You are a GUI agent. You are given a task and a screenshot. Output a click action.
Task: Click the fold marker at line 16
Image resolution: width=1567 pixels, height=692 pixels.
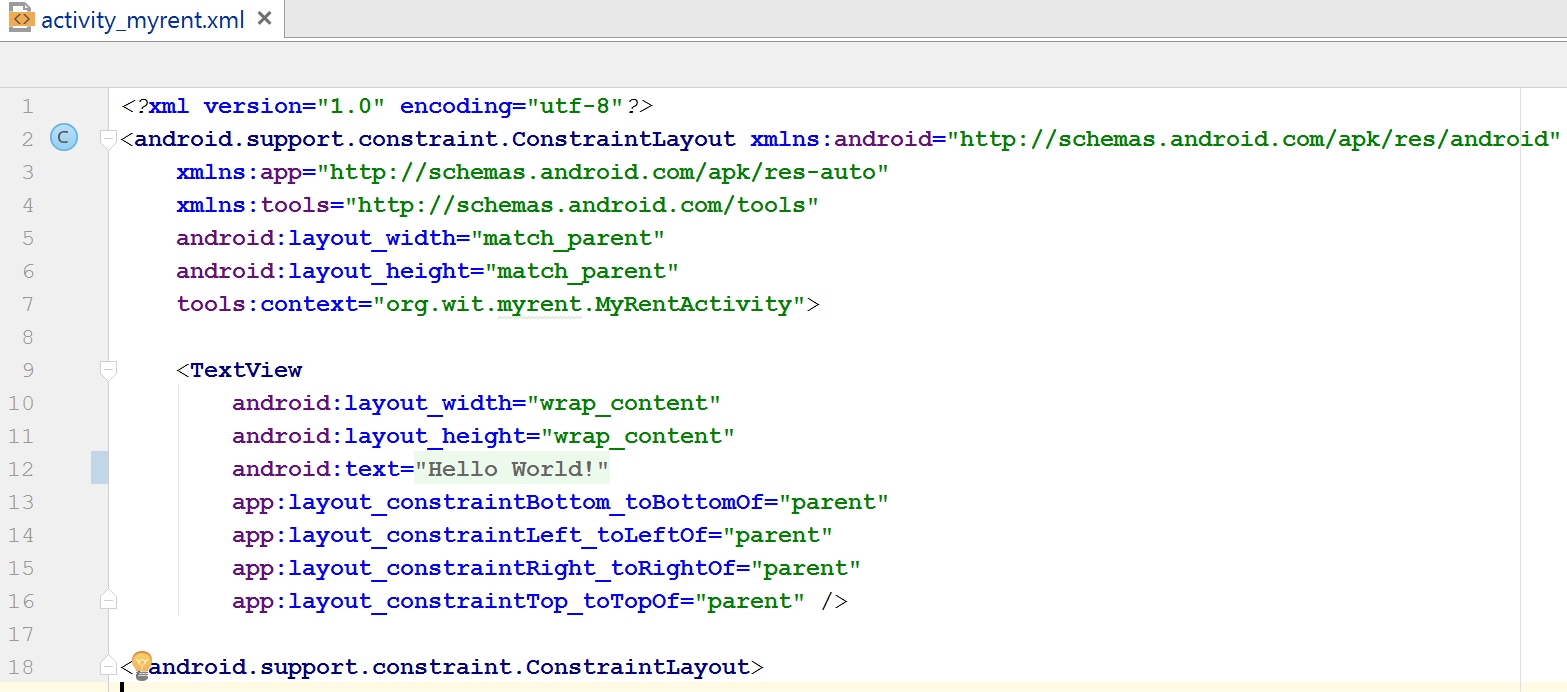click(107, 599)
